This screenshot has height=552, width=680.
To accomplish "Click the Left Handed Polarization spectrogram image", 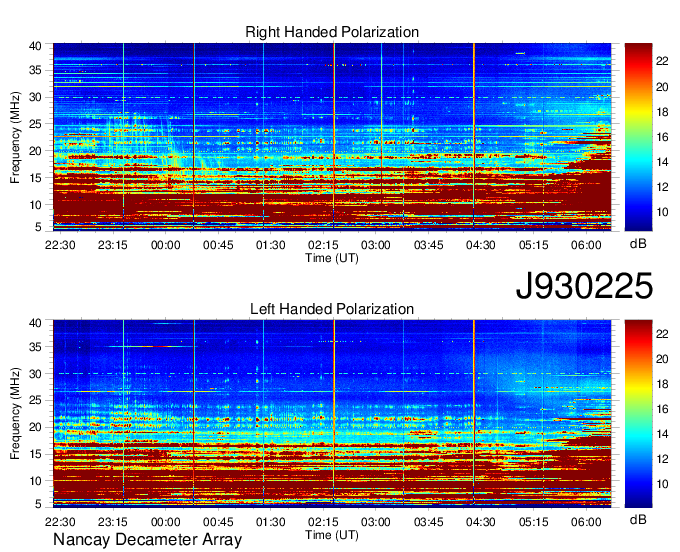I will tap(332, 413).
